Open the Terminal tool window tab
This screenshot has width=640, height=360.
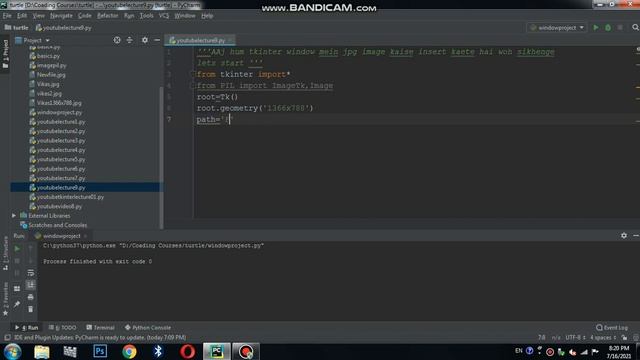[x=100, y=327]
